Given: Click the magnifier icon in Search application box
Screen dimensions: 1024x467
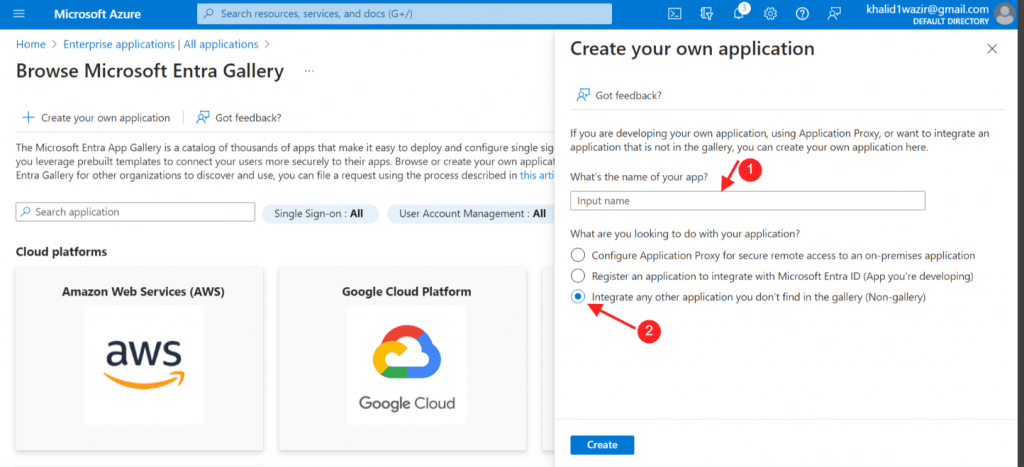Looking at the screenshot, I should tap(26, 212).
